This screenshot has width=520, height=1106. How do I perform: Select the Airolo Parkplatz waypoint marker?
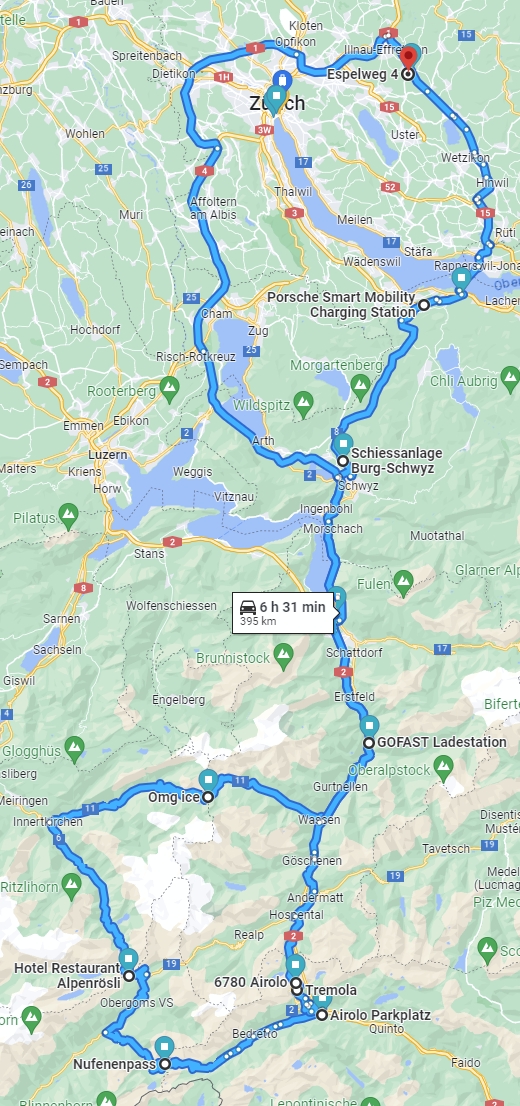322,1016
